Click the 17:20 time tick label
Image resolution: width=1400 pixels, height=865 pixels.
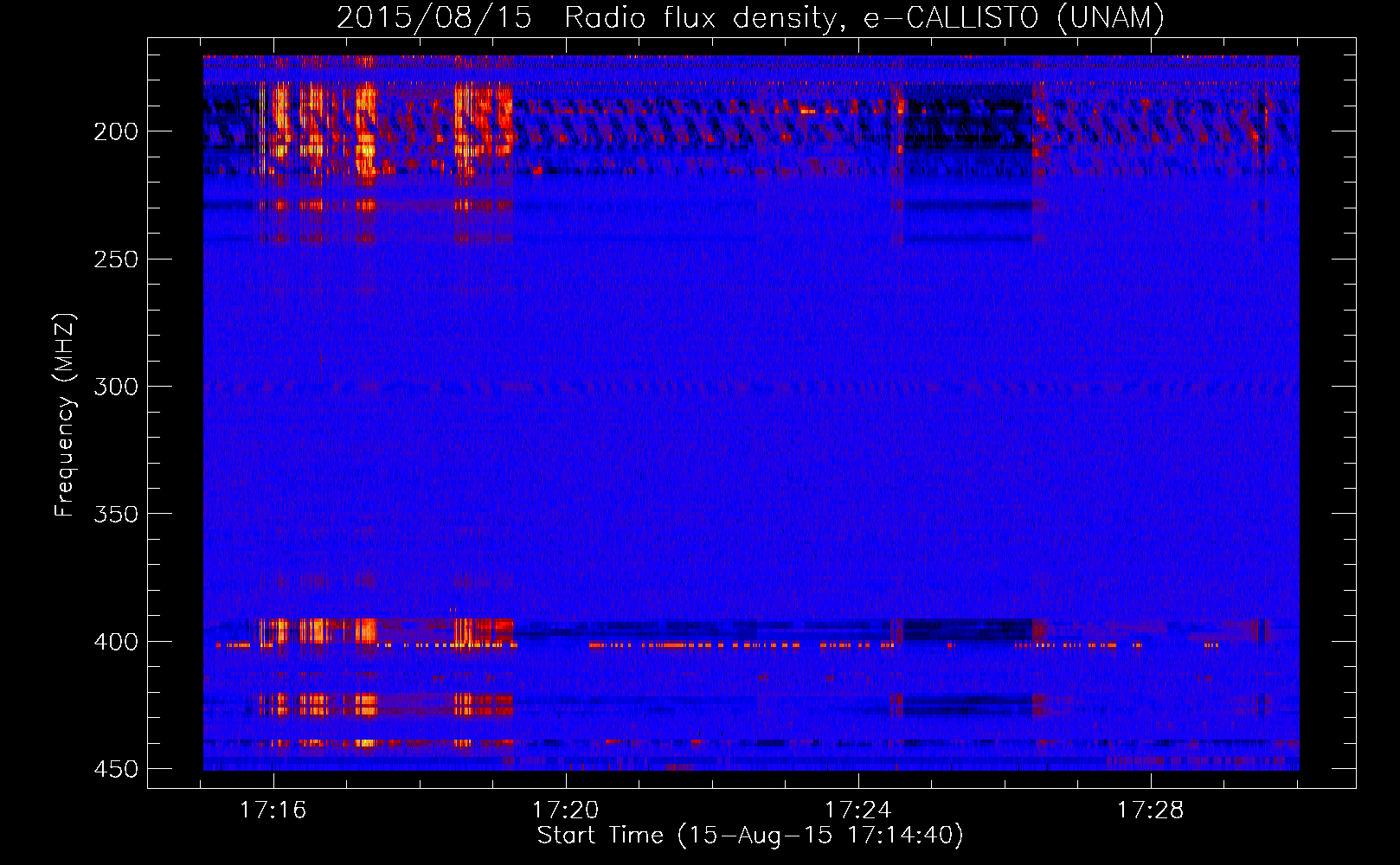point(566,811)
